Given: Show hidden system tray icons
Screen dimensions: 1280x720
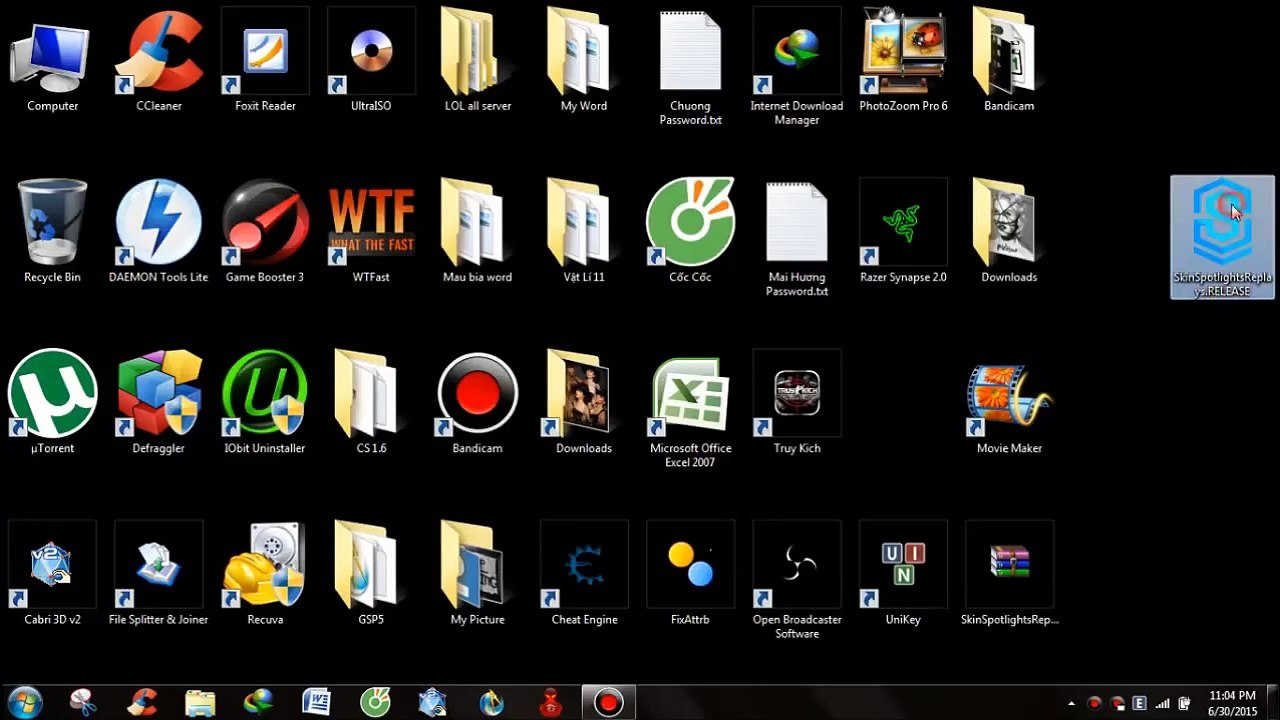Looking at the screenshot, I should [x=1071, y=703].
